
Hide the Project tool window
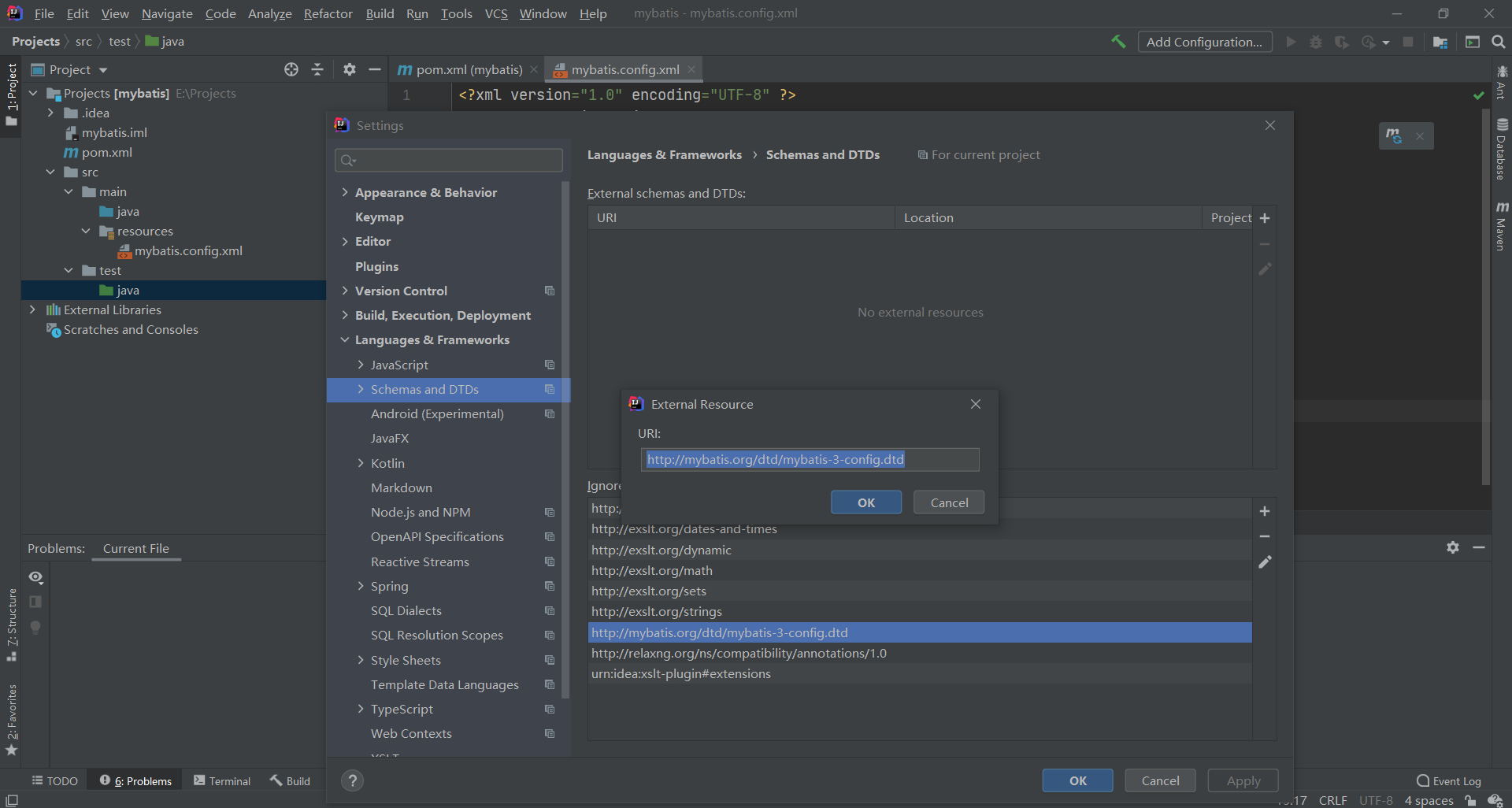click(x=375, y=69)
